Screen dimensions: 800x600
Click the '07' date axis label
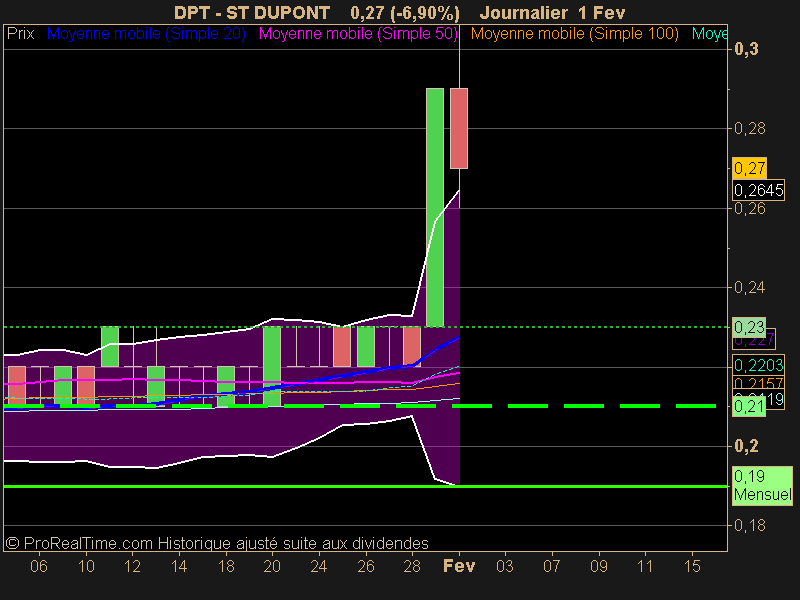click(x=552, y=566)
